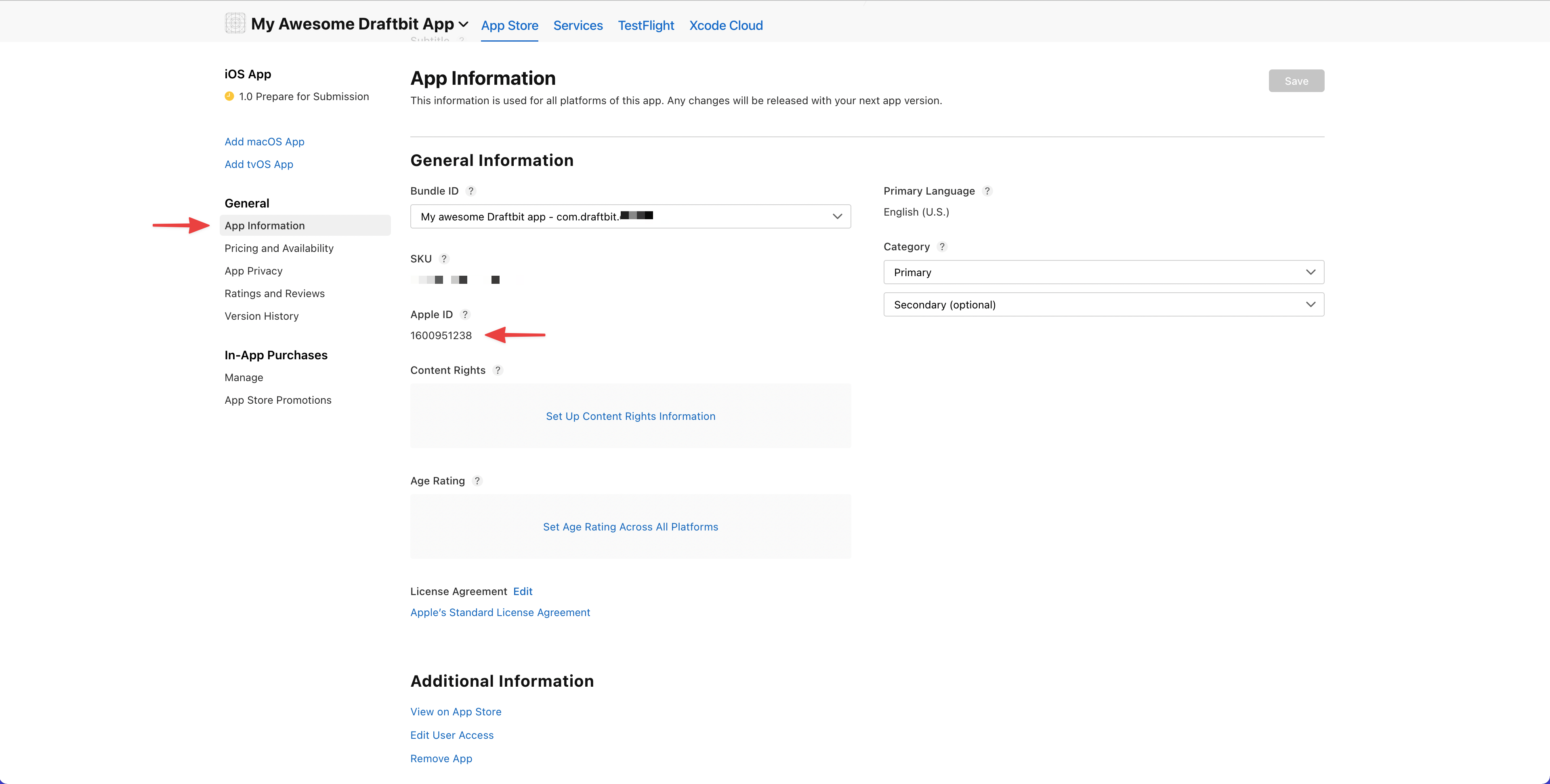Click Edit next to License Agreement
This screenshot has width=1550, height=784.
click(x=522, y=591)
